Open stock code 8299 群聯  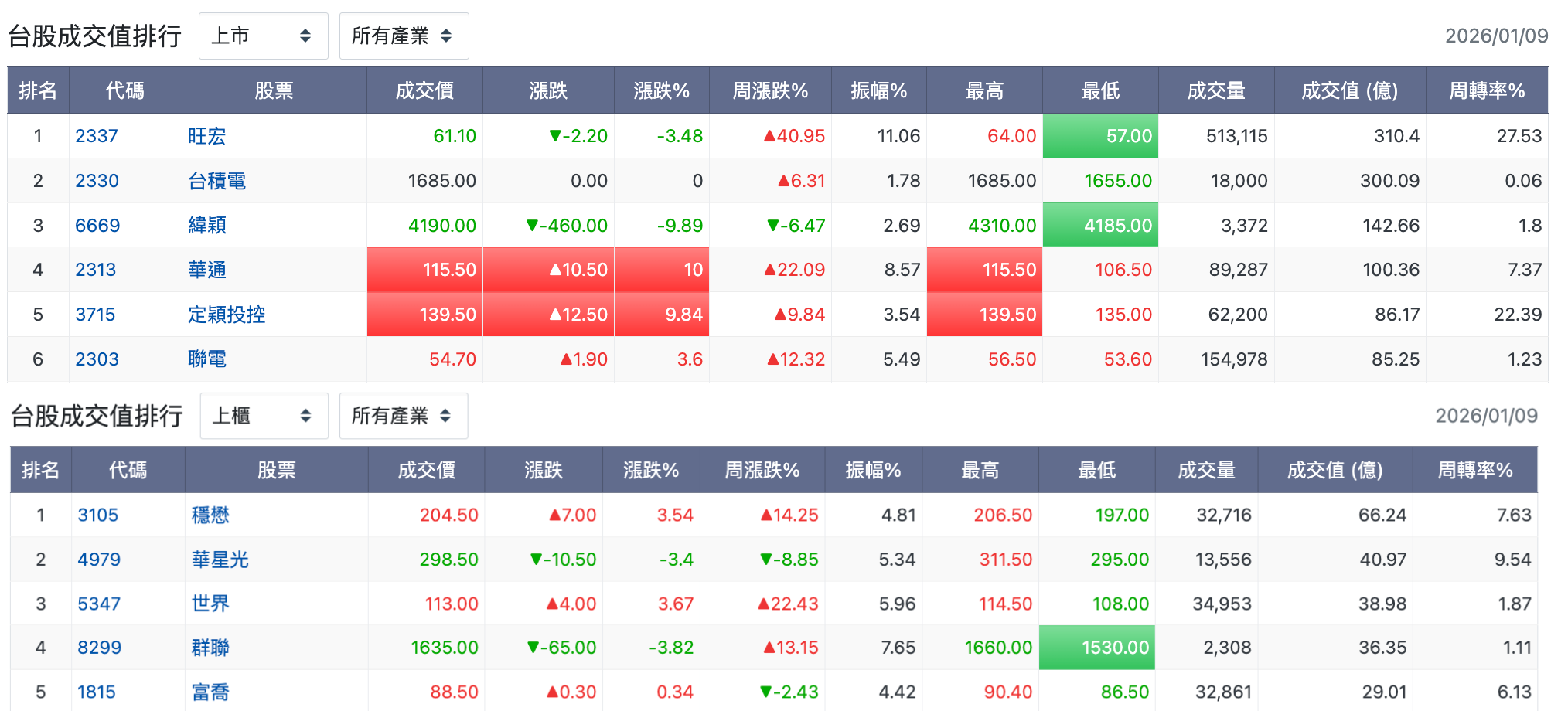(x=99, y=648)
